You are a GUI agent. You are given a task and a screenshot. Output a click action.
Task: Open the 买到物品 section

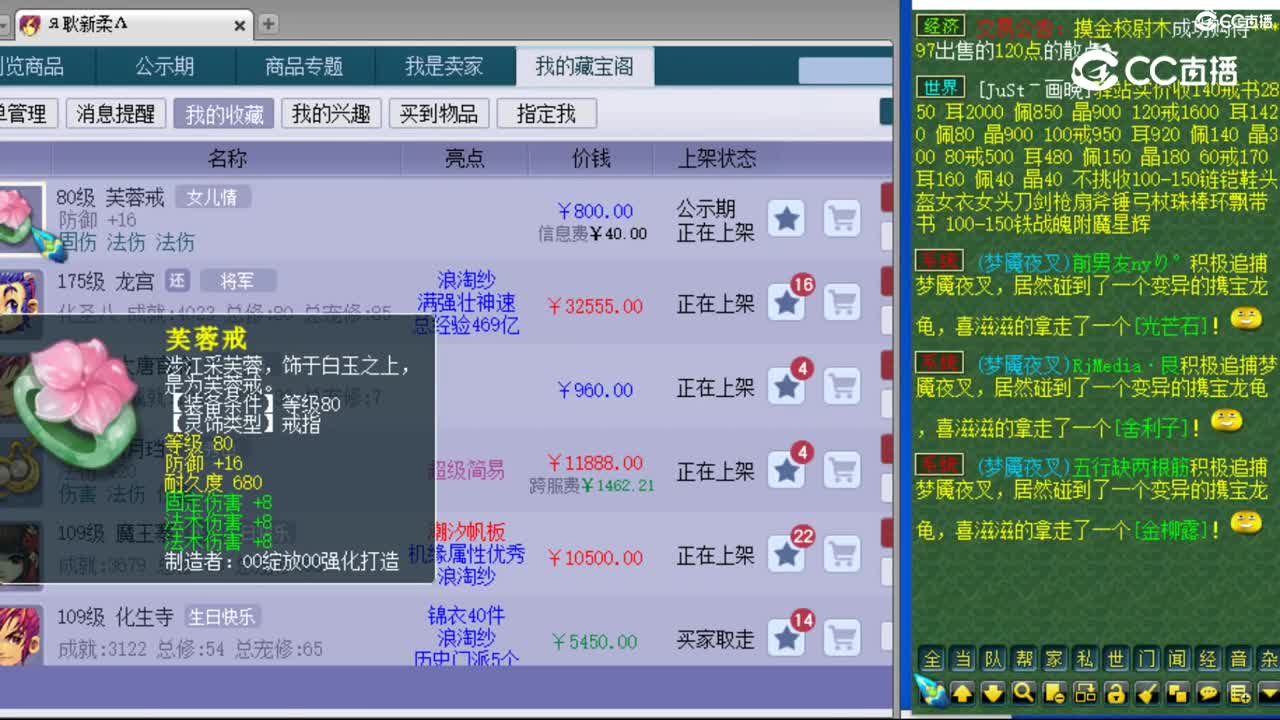(439, 113)
